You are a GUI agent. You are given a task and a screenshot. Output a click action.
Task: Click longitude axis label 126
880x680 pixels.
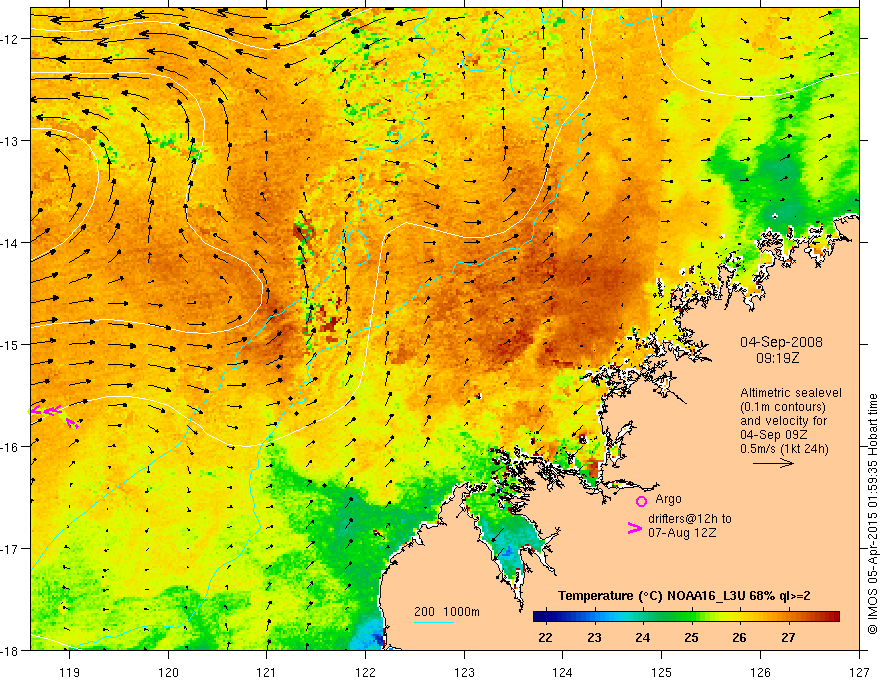coord(760,672)
